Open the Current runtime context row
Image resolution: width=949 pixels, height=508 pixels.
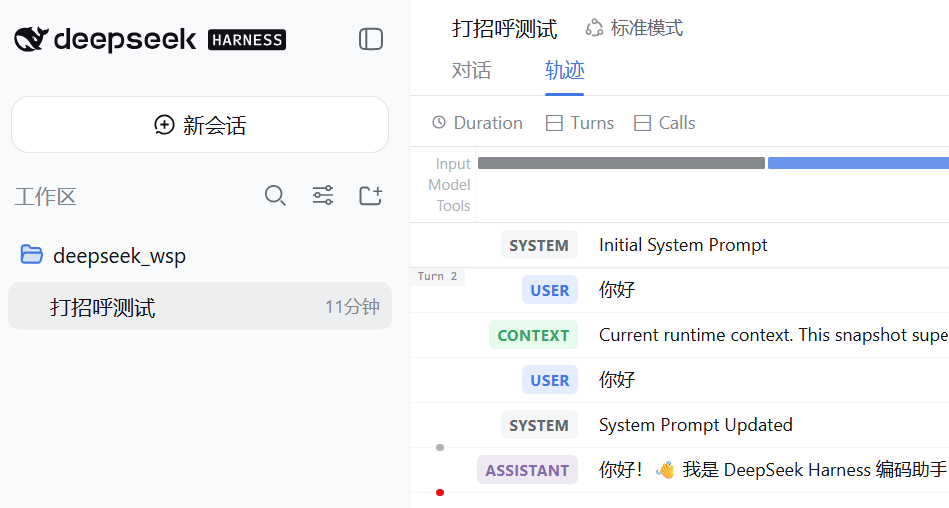pos(680,335)
